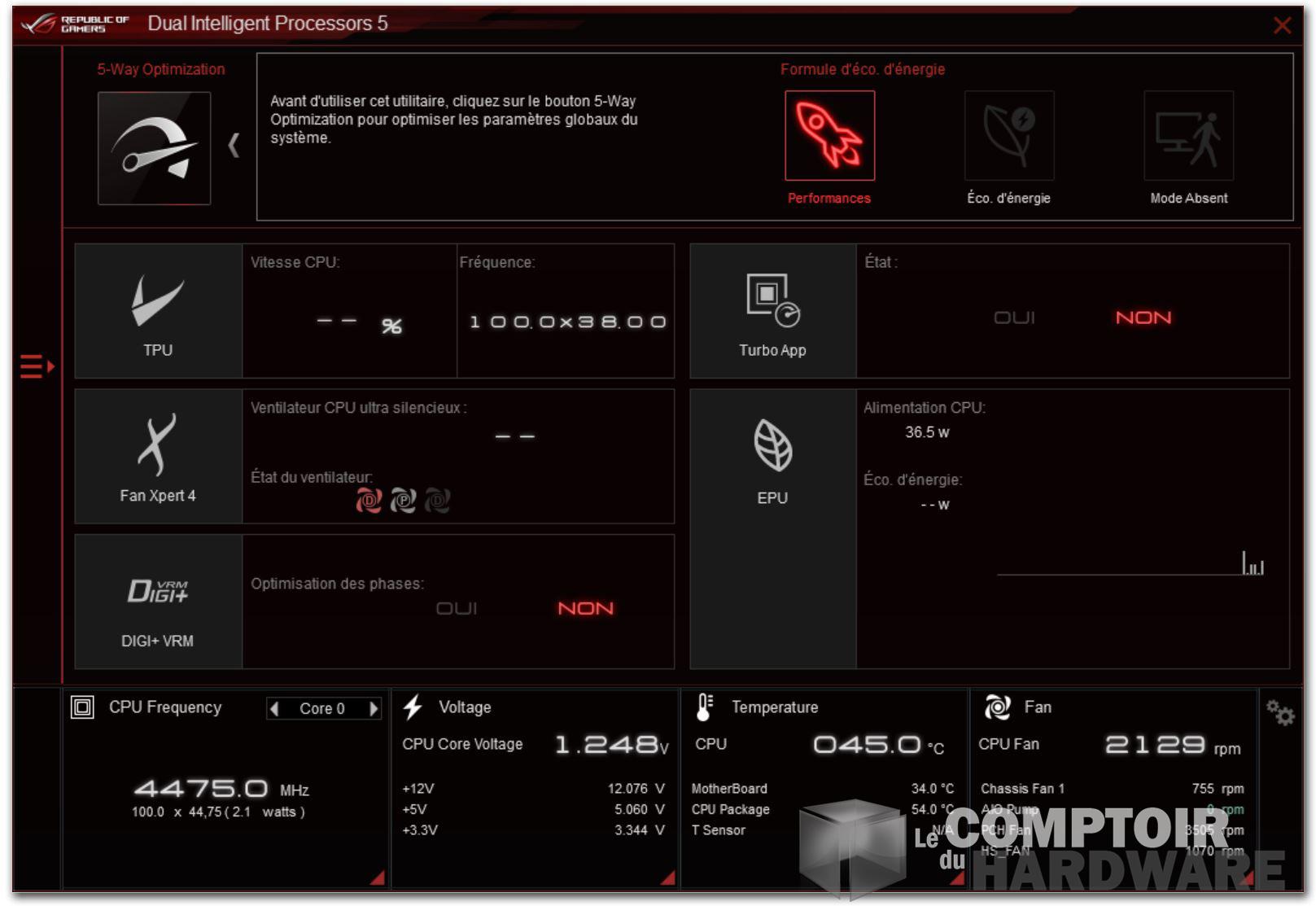Switch to Éco. d'énergie leaf mode
Screen dimensions: 1316x906
click(1008, 135)
